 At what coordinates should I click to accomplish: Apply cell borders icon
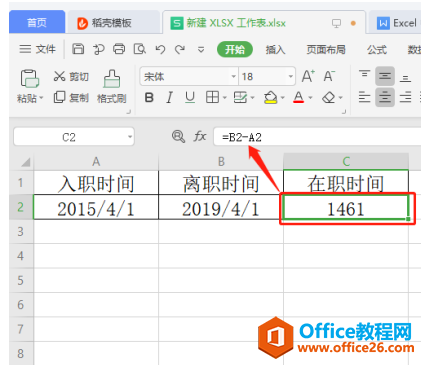tap(212, 97)
